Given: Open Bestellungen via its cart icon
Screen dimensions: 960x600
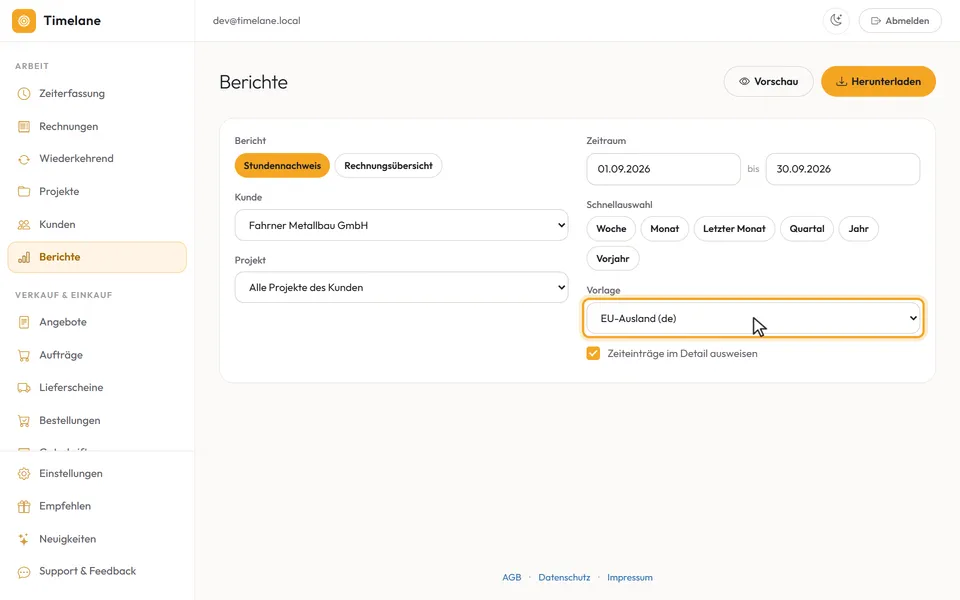Looking at the screenshot, I should pyautogui.click(x=24, y=421).
